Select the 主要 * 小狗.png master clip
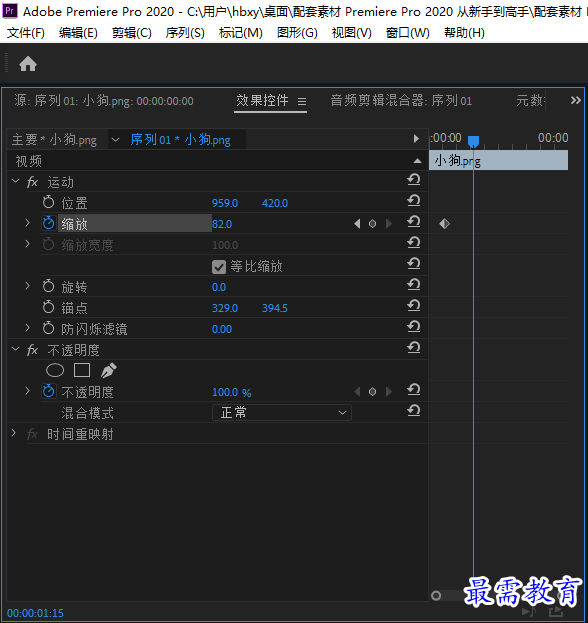Viewport: 588px width, 623px height. pyautogui.click(x=54, y=139)
